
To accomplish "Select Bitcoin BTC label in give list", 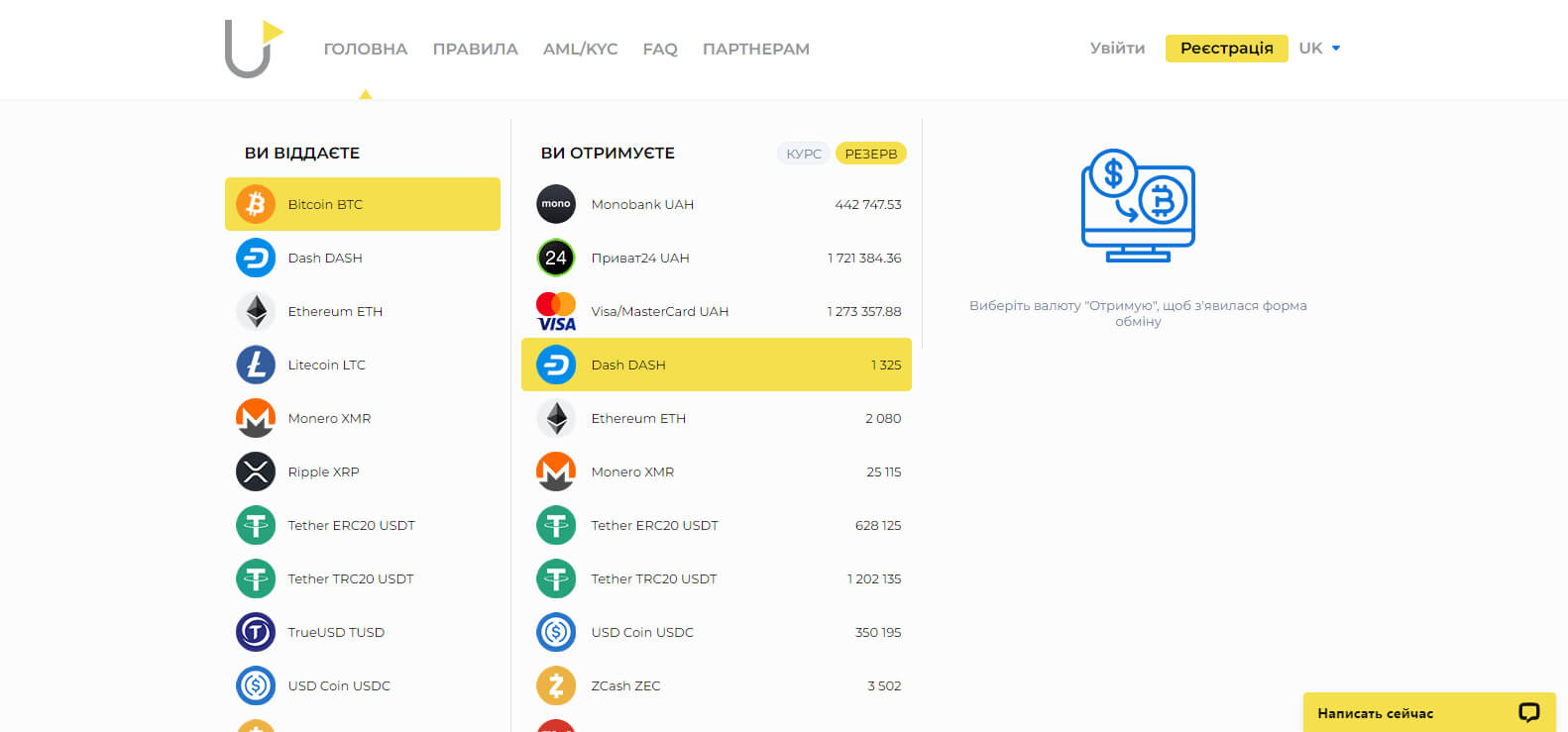I will click(x=325, y=204).
